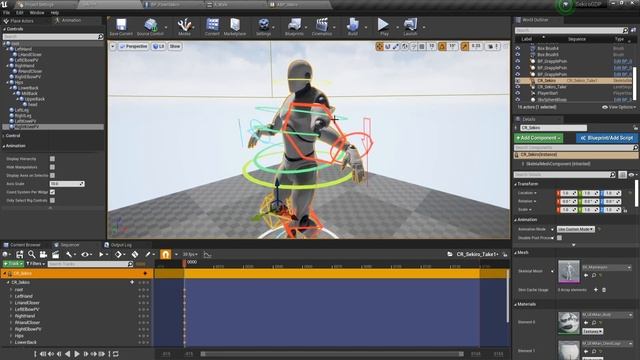Open the Window menu
The width and height of the screenshot is (640, 360).
pos(37,13)
